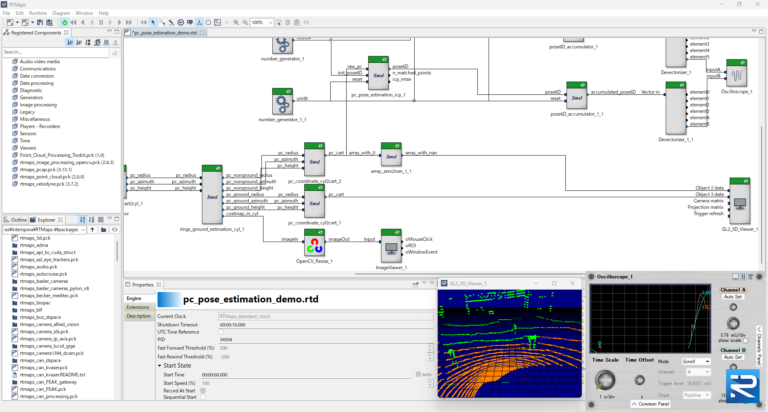Open the Help menu
This screenshot has height=412, width=768.
[103, 13]
